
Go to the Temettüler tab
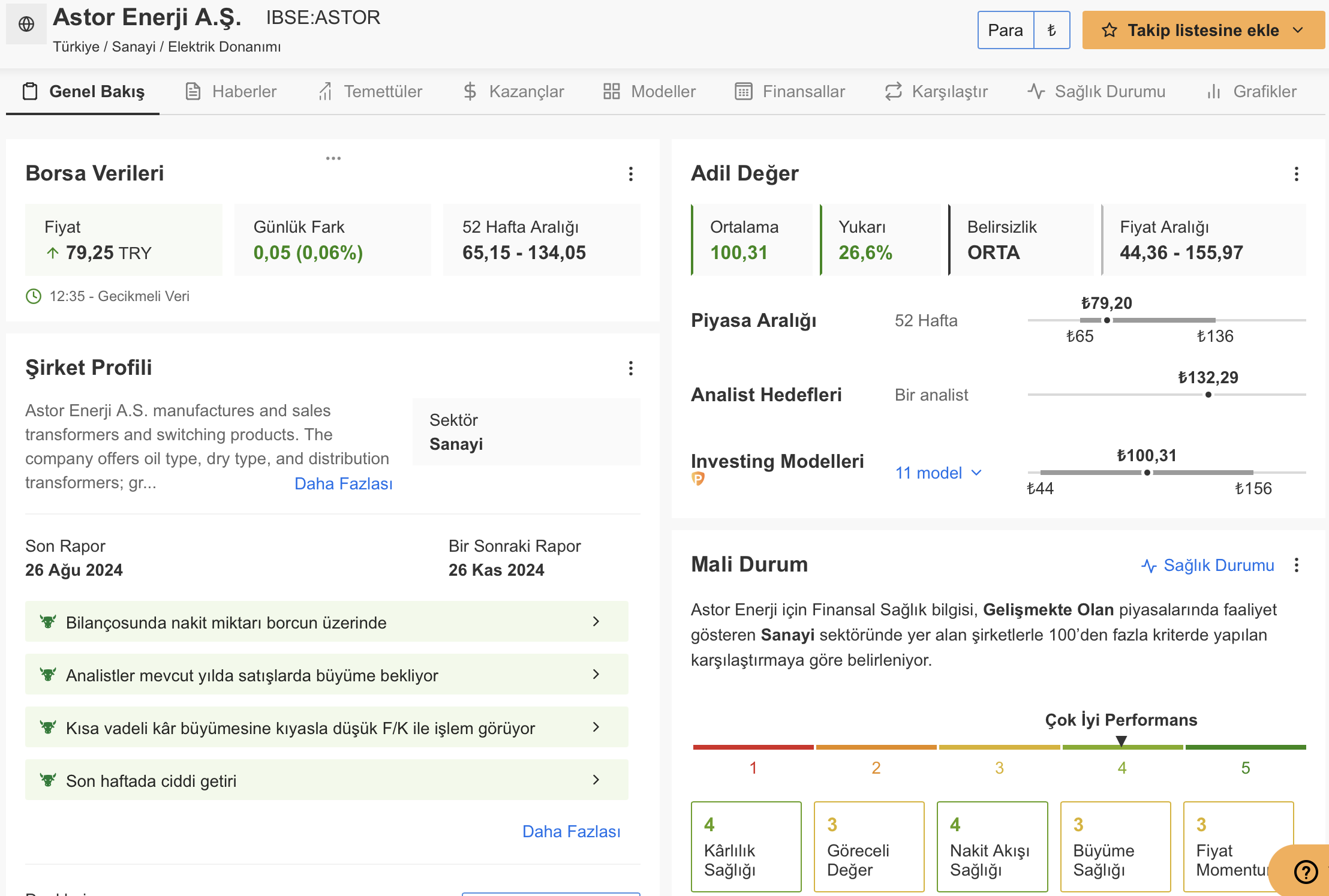[370, 92]
